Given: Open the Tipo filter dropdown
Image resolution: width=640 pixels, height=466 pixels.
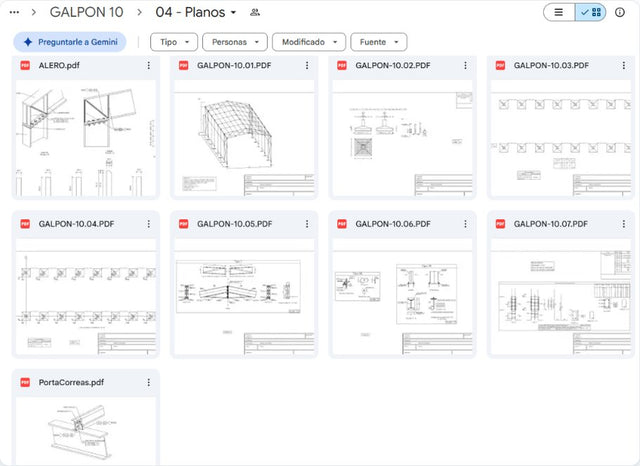Looking at the screenshot, I should pos(174,42).
